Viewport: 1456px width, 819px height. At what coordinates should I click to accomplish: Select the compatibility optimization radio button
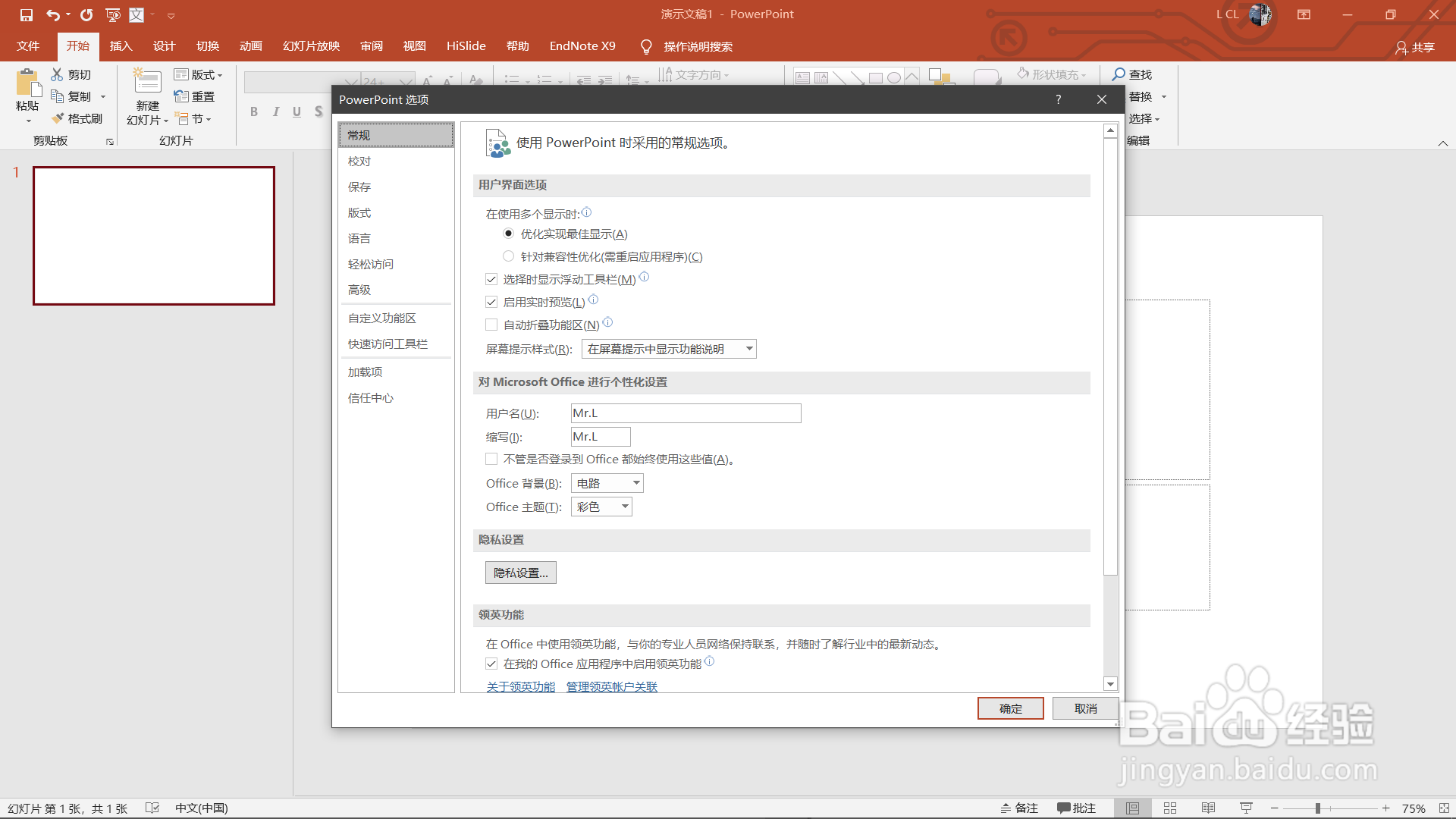[x=509, y=256]
